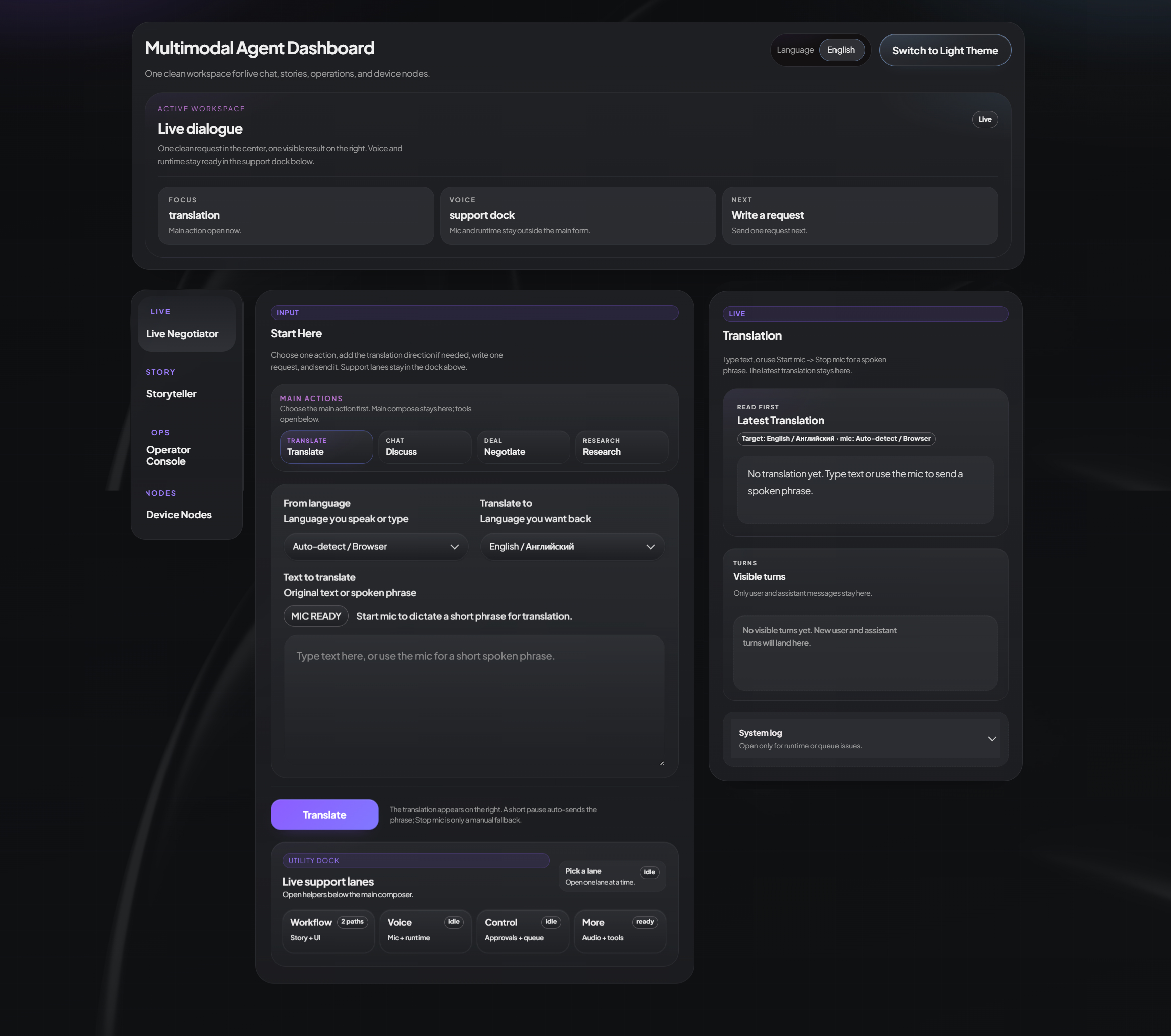
Task: Open the From language dropdown
Action: (375, 546)
